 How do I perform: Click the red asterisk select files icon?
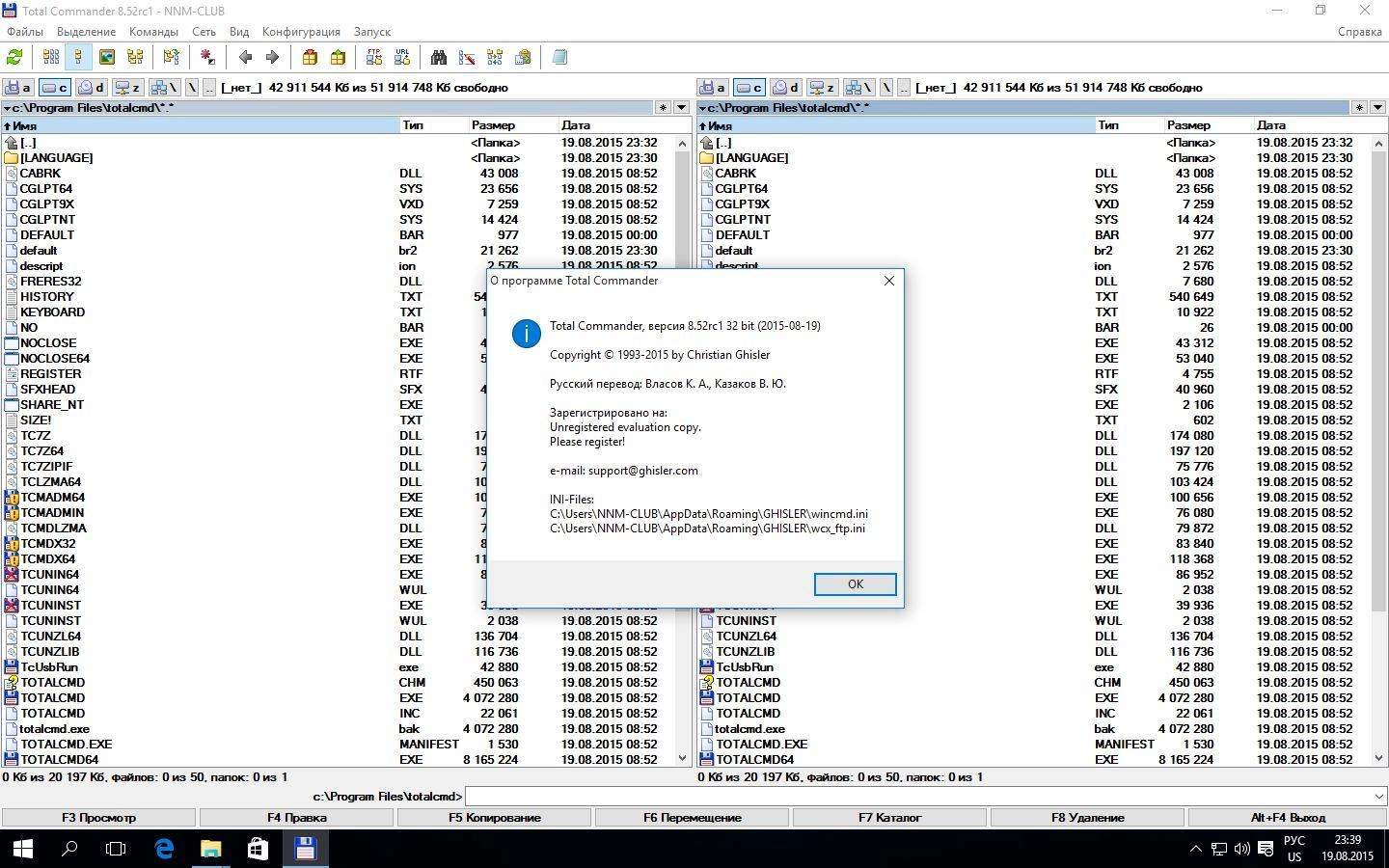[207, 57]
